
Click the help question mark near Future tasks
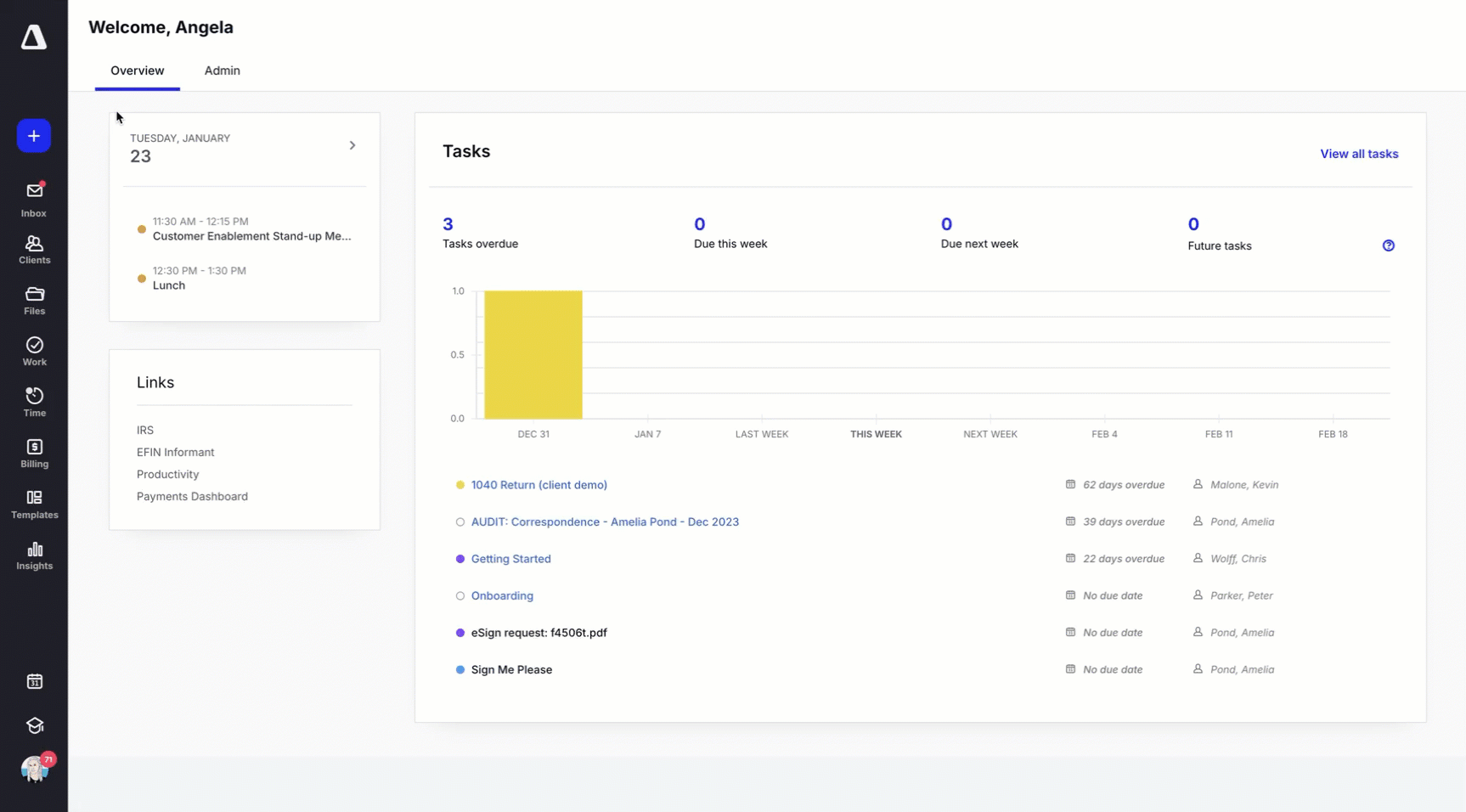[x=1390, y=245]
